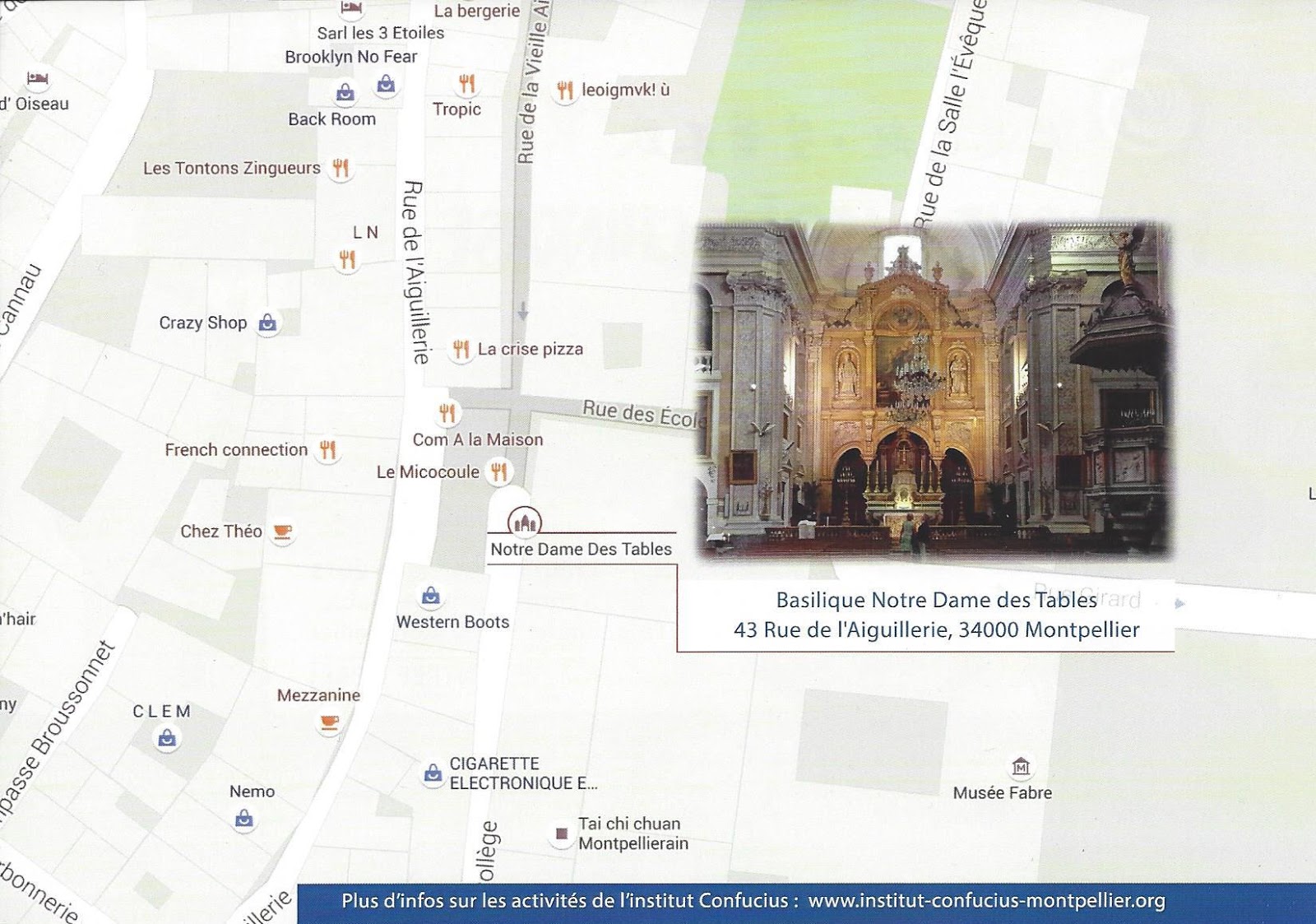Click the 'CIGARETTE ELECTRONIQUE E...' label
The height and width of the screenshot is (924, 1316).
pyautogui.click(x=523, y=773)
